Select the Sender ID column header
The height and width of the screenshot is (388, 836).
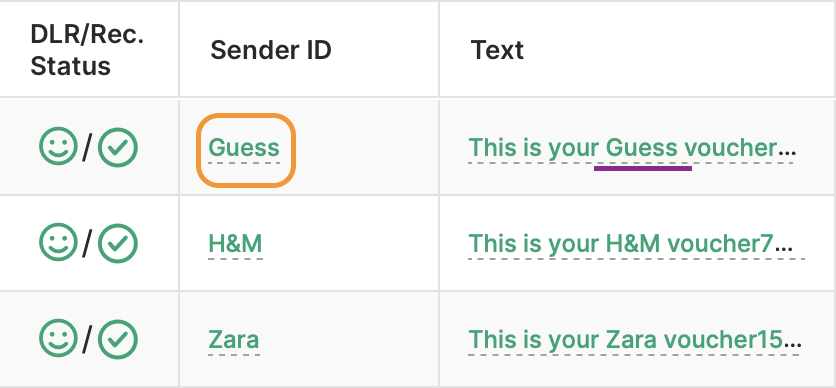click(x=271, y=50)
